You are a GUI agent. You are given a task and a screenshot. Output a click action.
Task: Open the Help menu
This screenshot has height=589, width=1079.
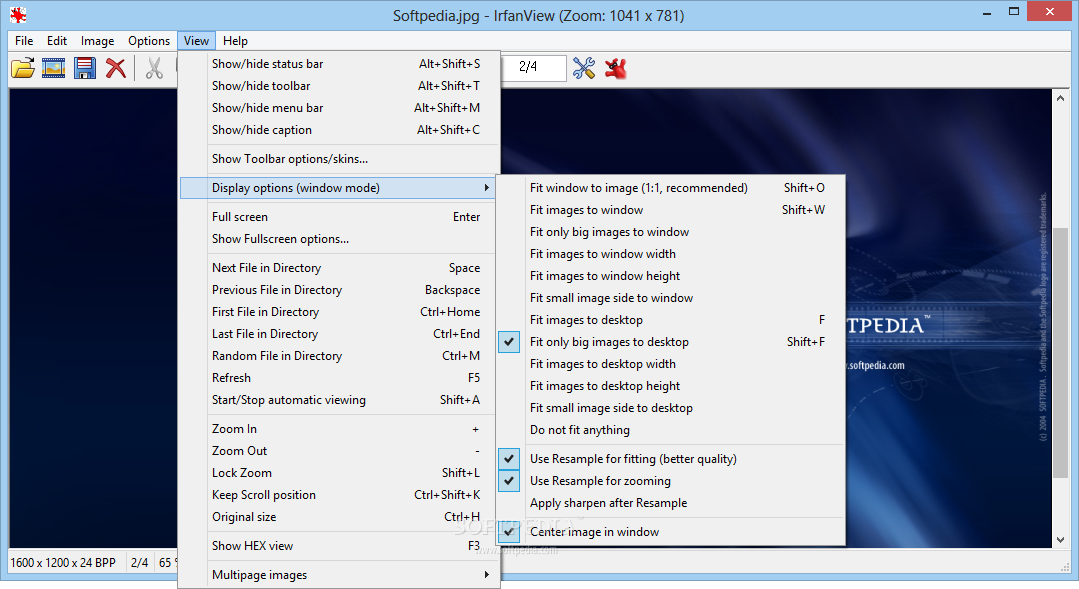235,41
